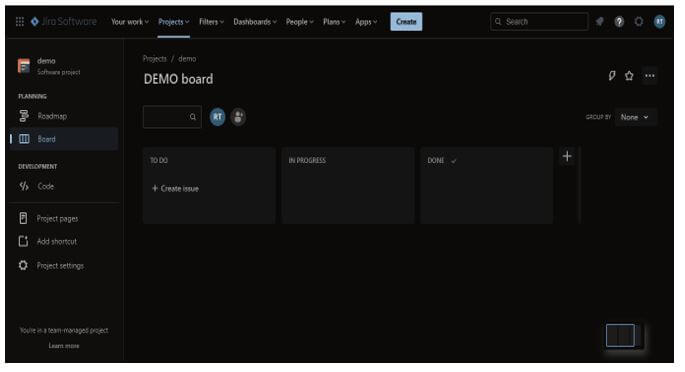Open the RT profile avatar in top bar
Screen dimensions: 685x372
[660, 21]
